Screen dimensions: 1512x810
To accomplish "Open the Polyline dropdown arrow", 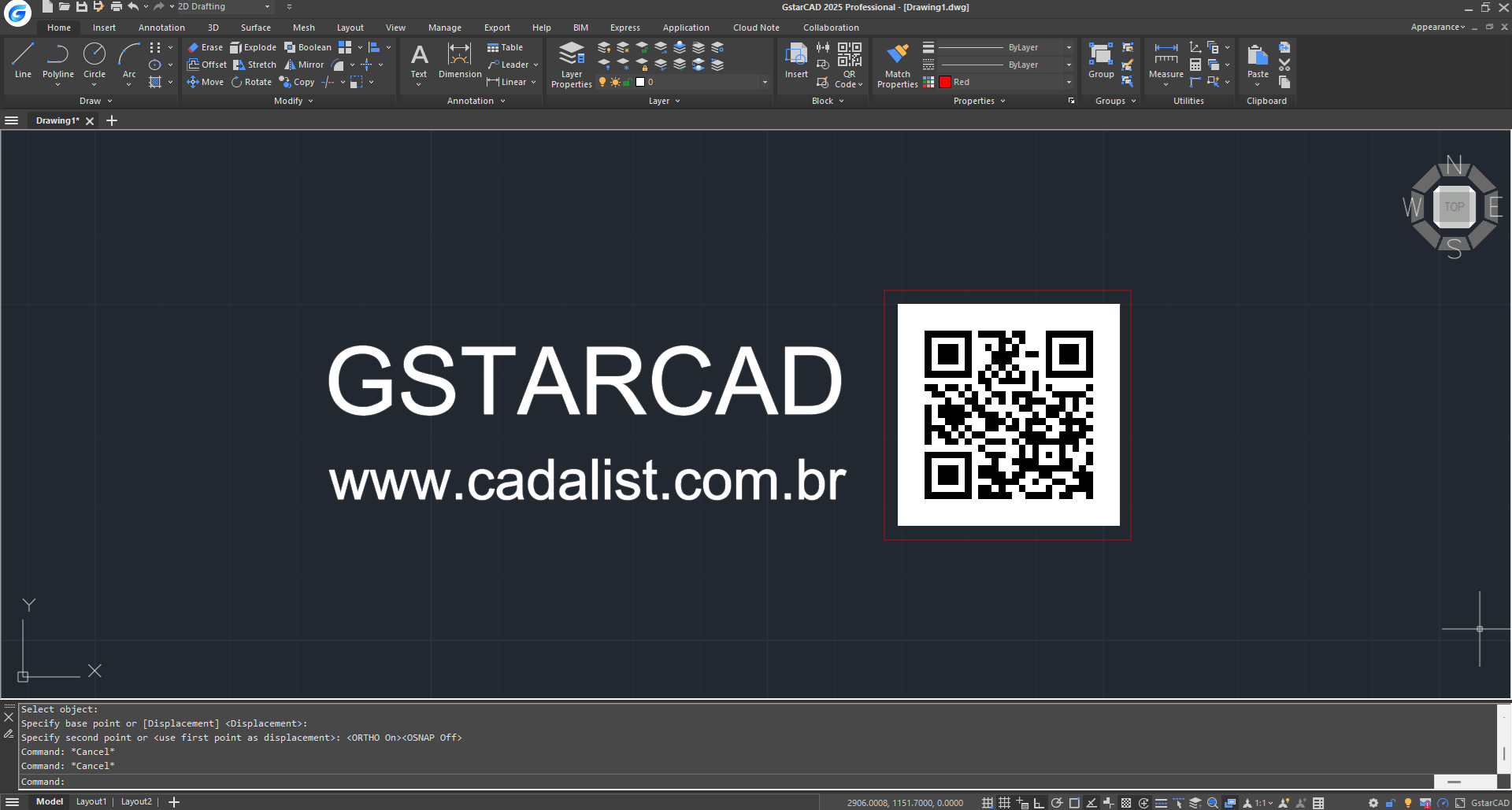I will coord(58,84).
